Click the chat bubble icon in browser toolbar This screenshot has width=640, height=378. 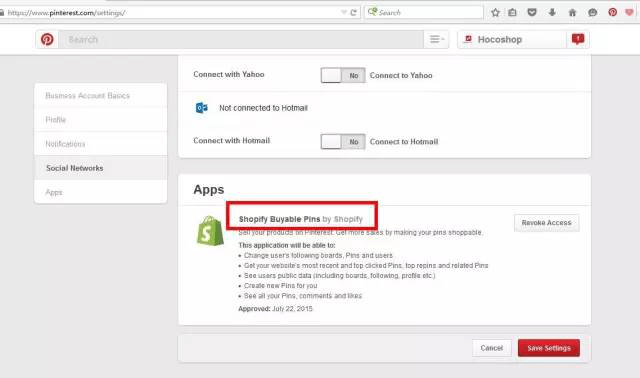click(x=592, y=13)
